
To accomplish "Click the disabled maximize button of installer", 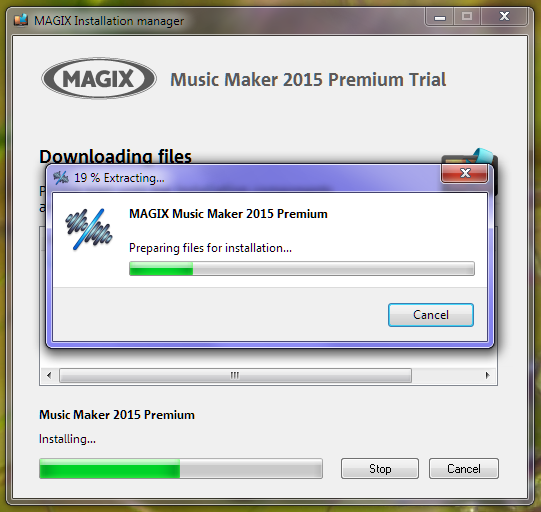I will point(467,17).
